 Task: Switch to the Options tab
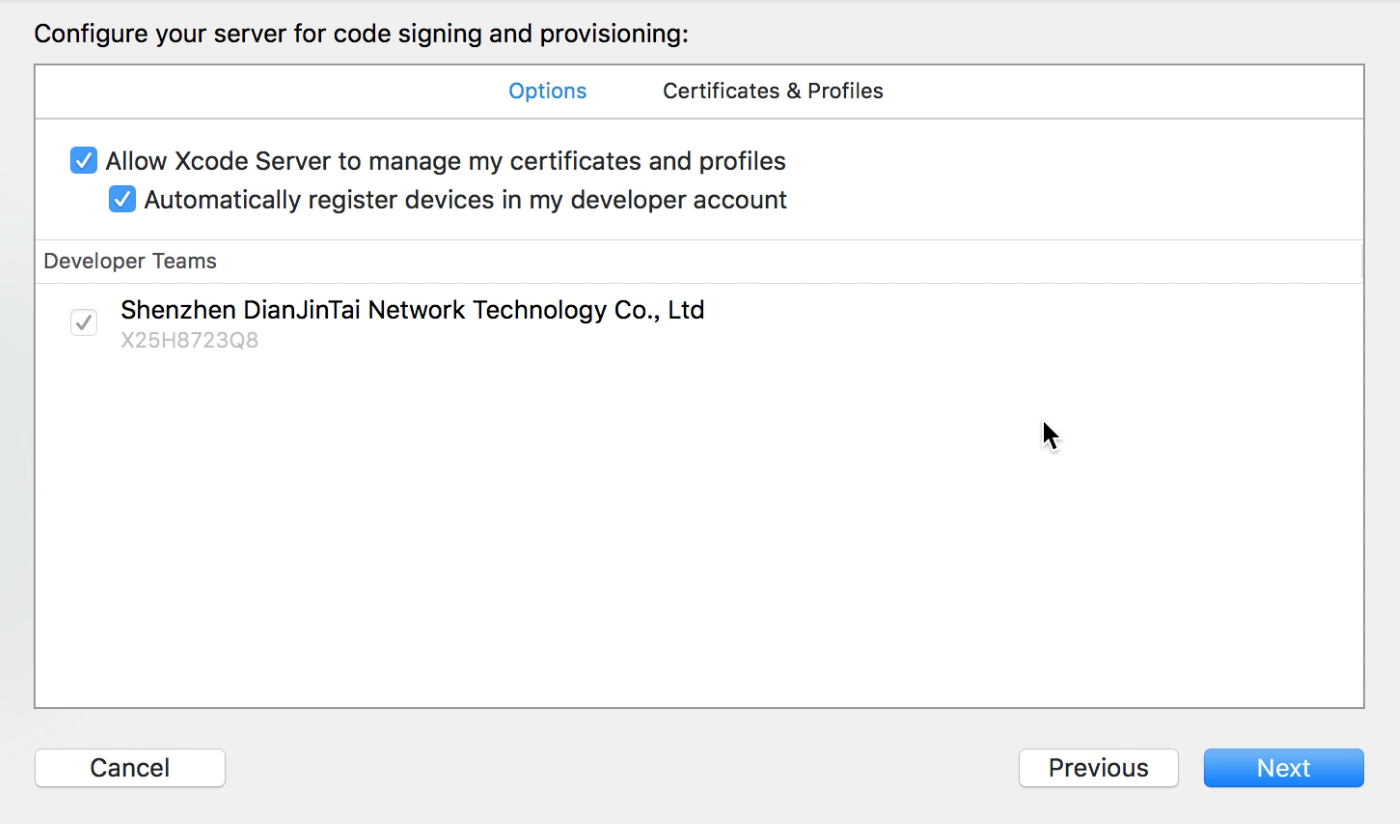(x=547, y=91)
